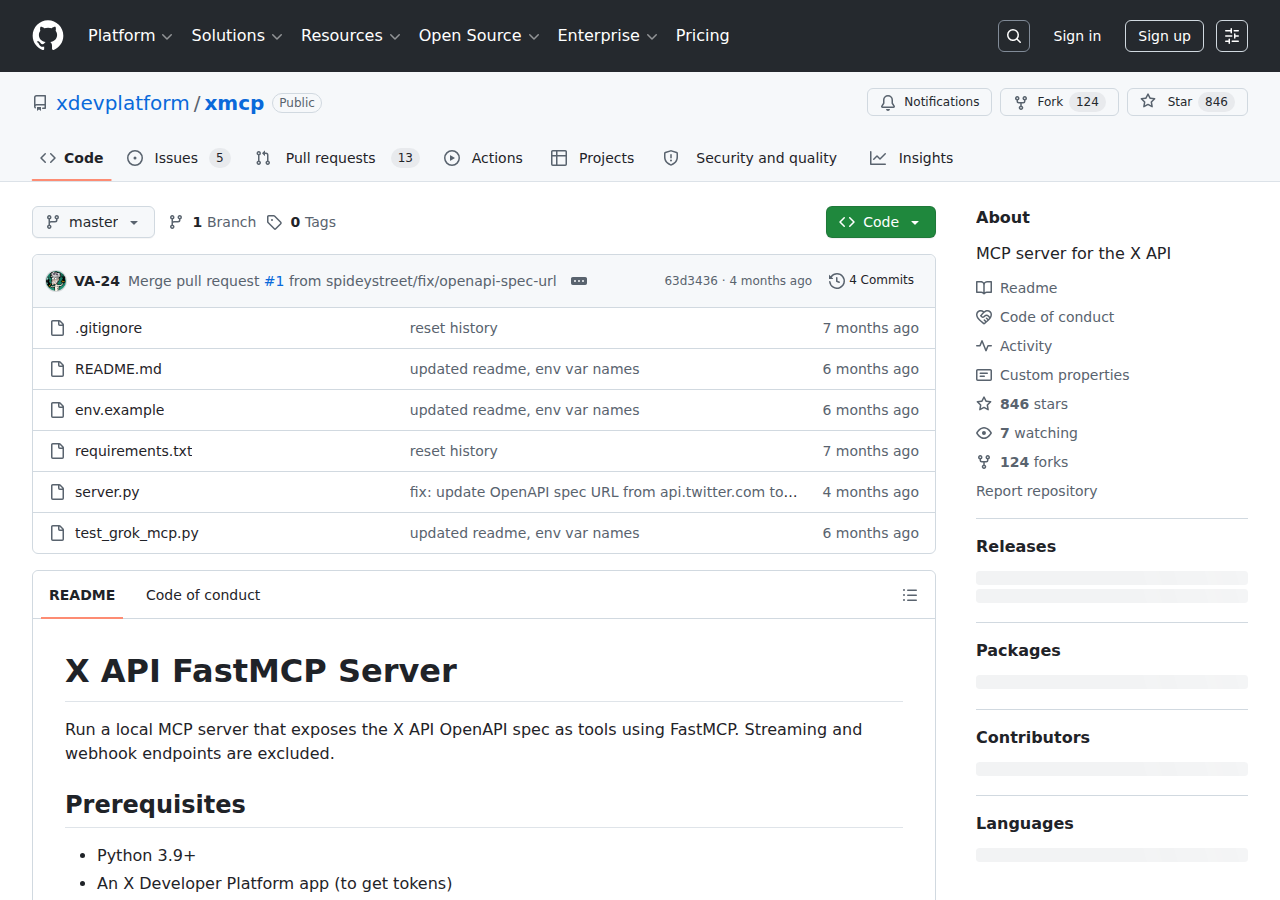The image size is (1280, 900).
Task: Open the Packages heading link
Action: (1018, 650)
